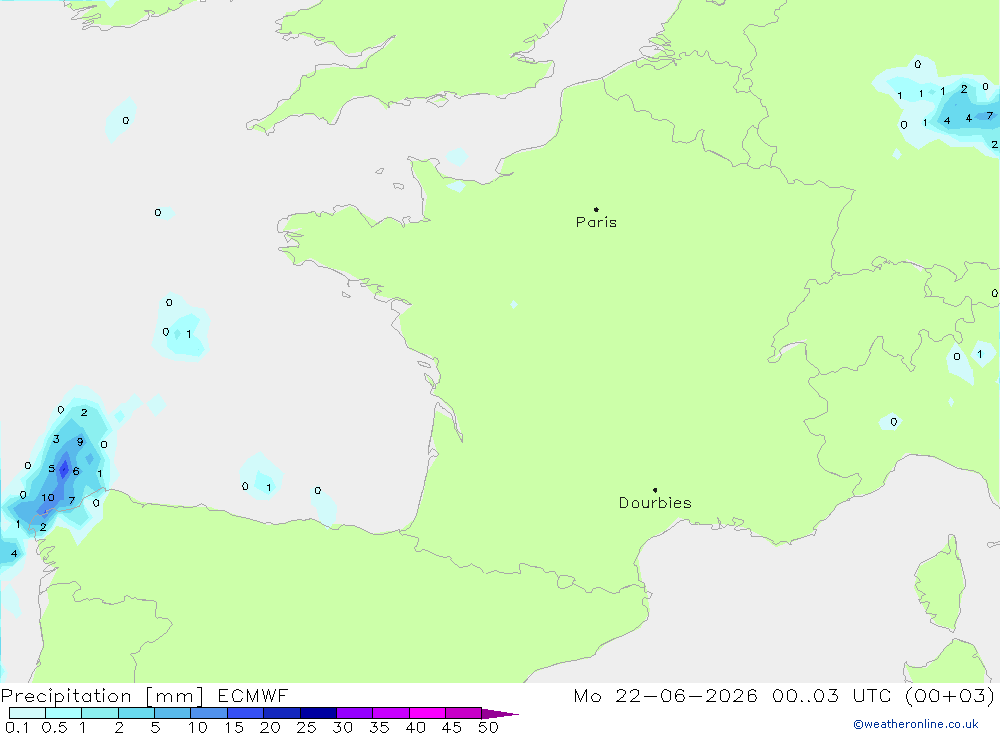This screenshot has width=1000, height=733.
Task: Select the 40–45 mm magenta legend swatch
Action: 427,713
